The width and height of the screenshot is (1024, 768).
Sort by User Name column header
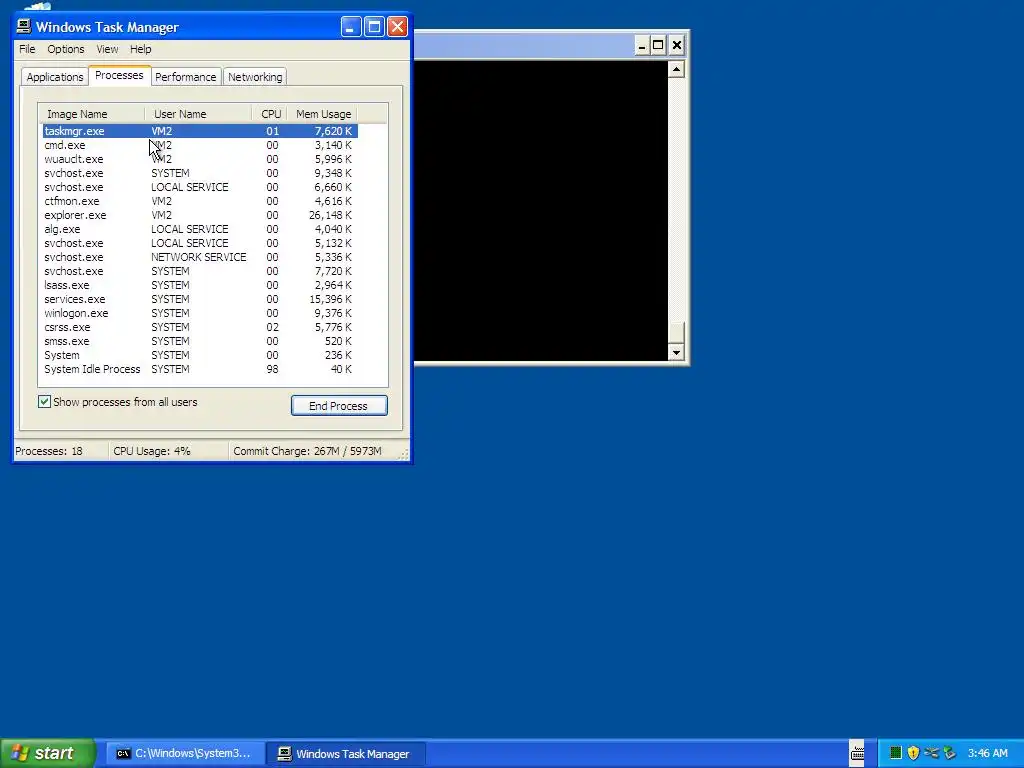[x=199, y=114]
